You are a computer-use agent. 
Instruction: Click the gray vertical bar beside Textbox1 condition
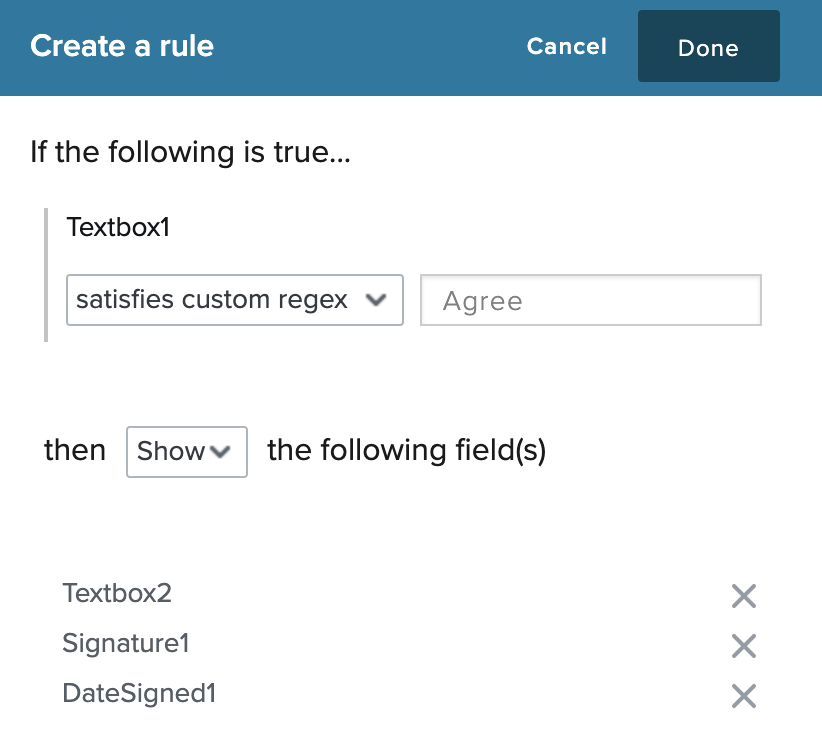point(46,275)
